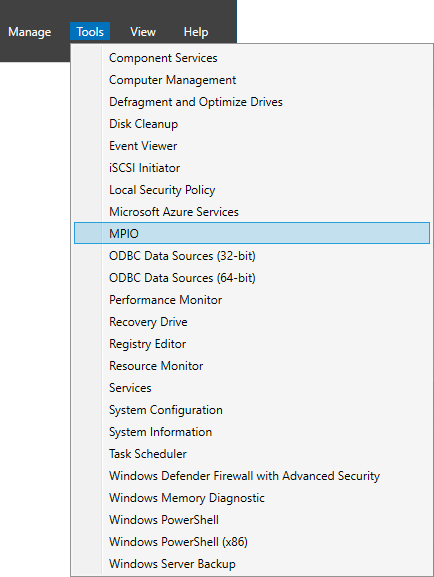Start Disk Cleanup
This screenshot has height=577, width=434.
(252, 124)
